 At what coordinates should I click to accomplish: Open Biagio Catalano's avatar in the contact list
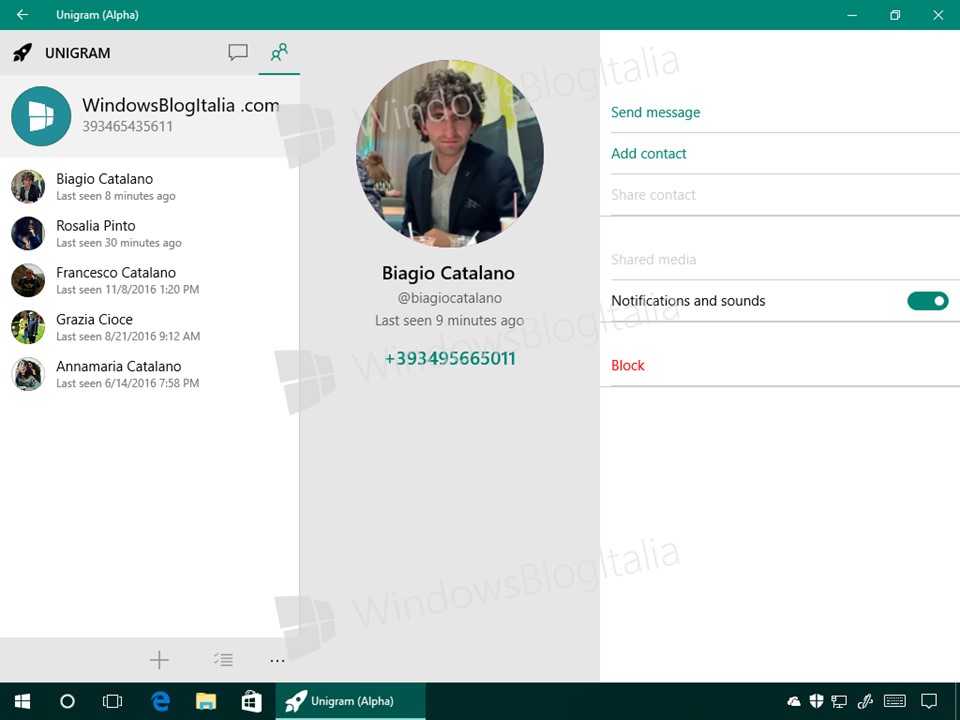pos(28,186)
